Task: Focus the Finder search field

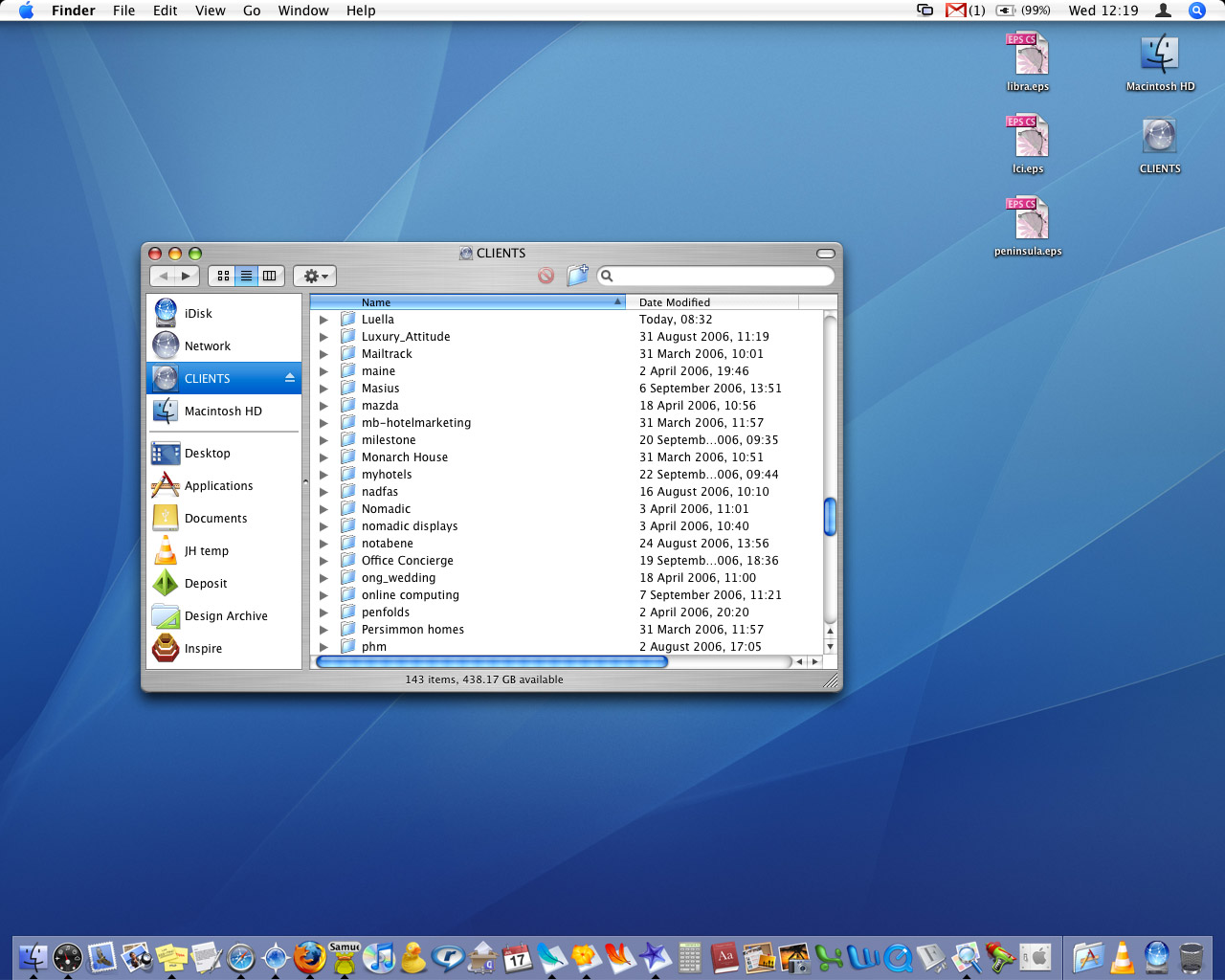Action: [x=715, y=276]
